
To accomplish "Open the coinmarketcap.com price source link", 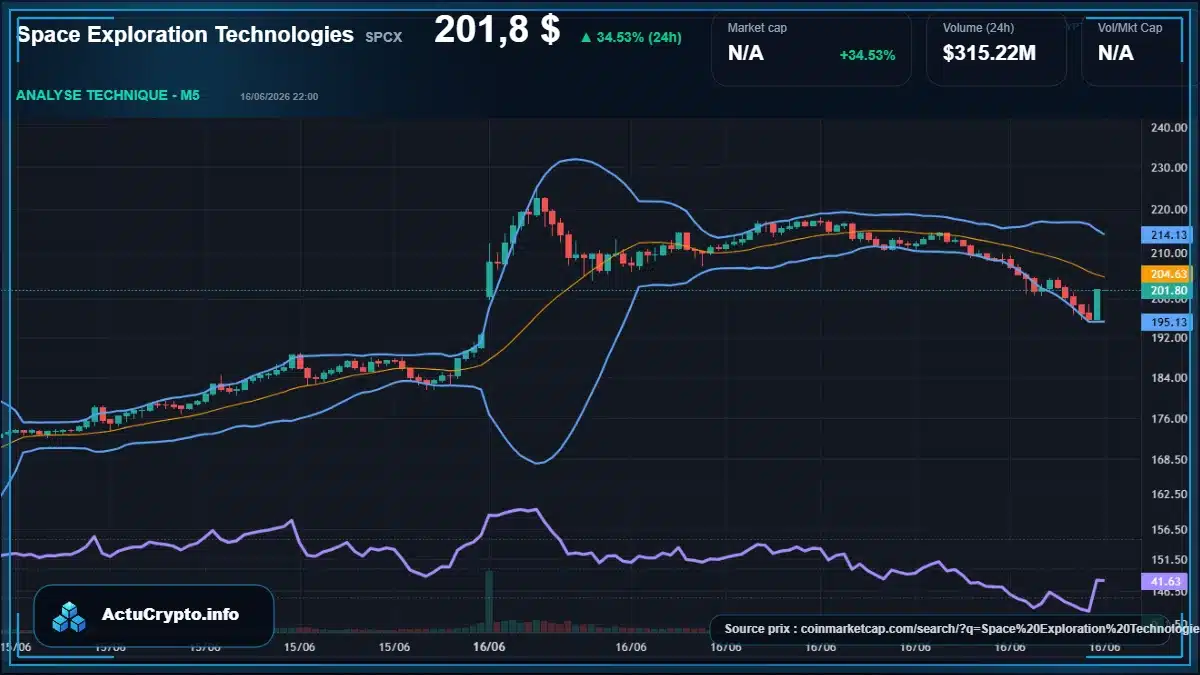I will (961, 629).
